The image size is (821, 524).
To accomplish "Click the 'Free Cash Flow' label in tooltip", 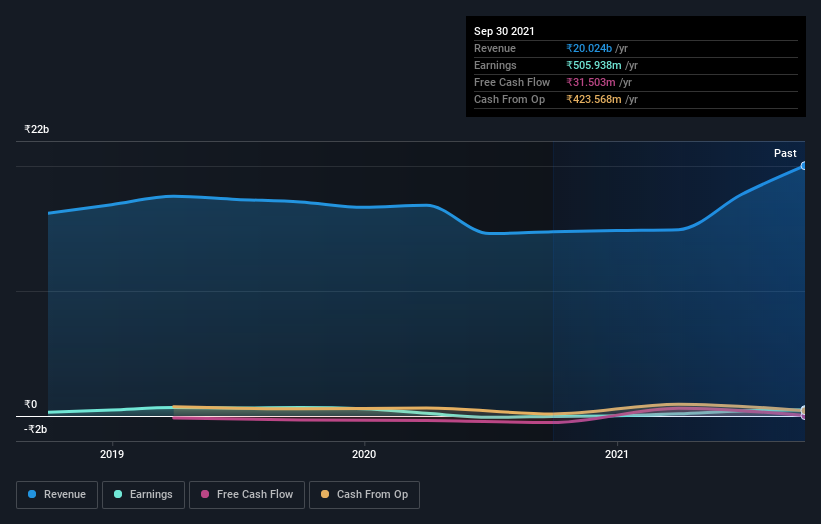I will pos(512,82).
